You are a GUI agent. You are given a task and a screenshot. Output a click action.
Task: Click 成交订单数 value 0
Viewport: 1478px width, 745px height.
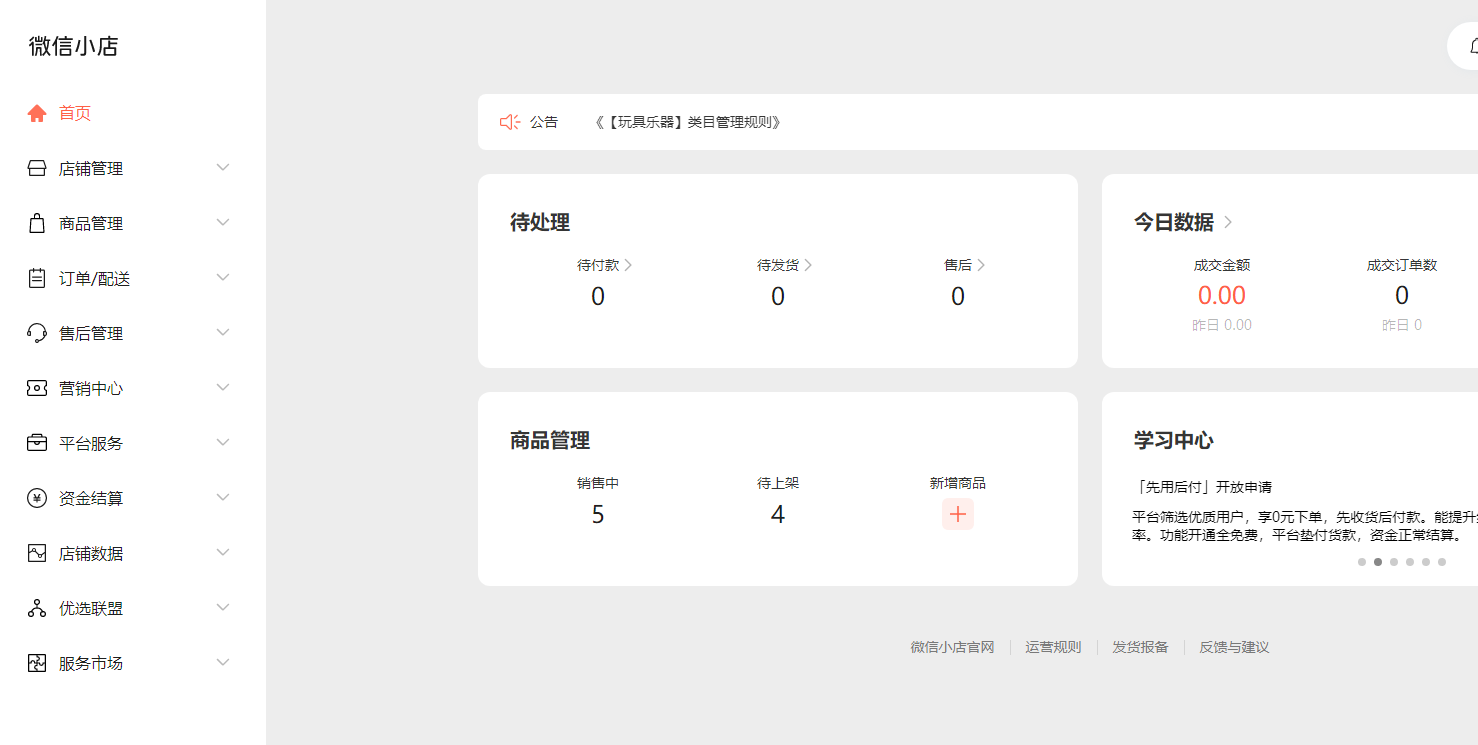[x=1402, y=295]
